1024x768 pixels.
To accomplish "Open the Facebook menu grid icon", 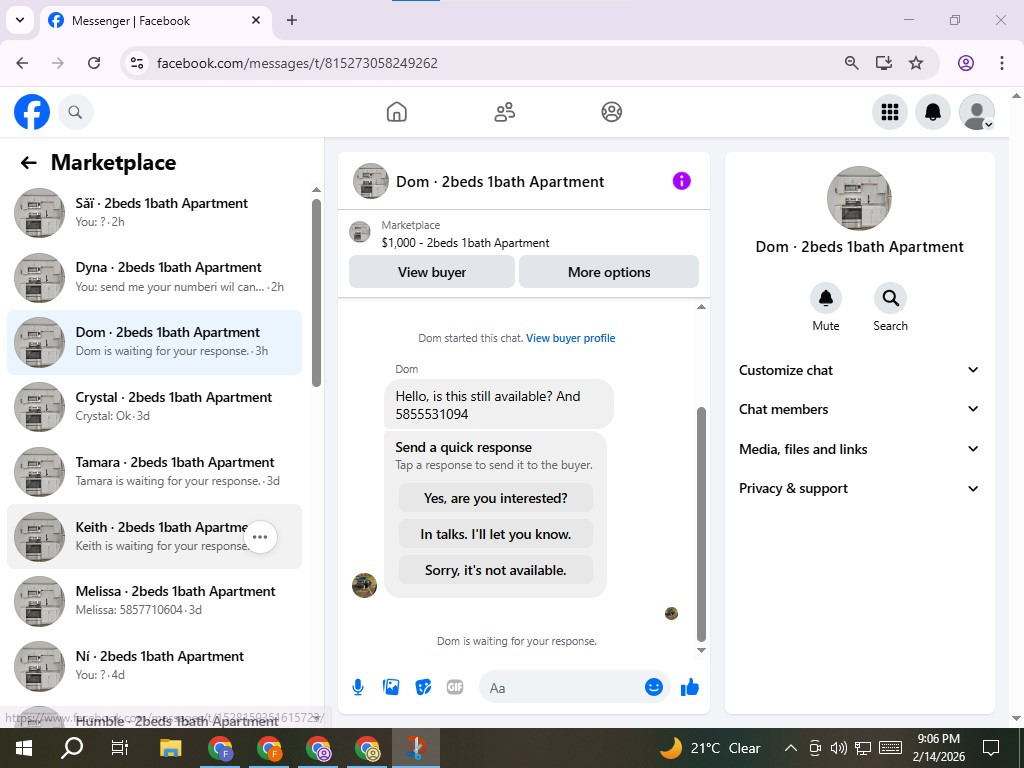I will pos(889,112).
